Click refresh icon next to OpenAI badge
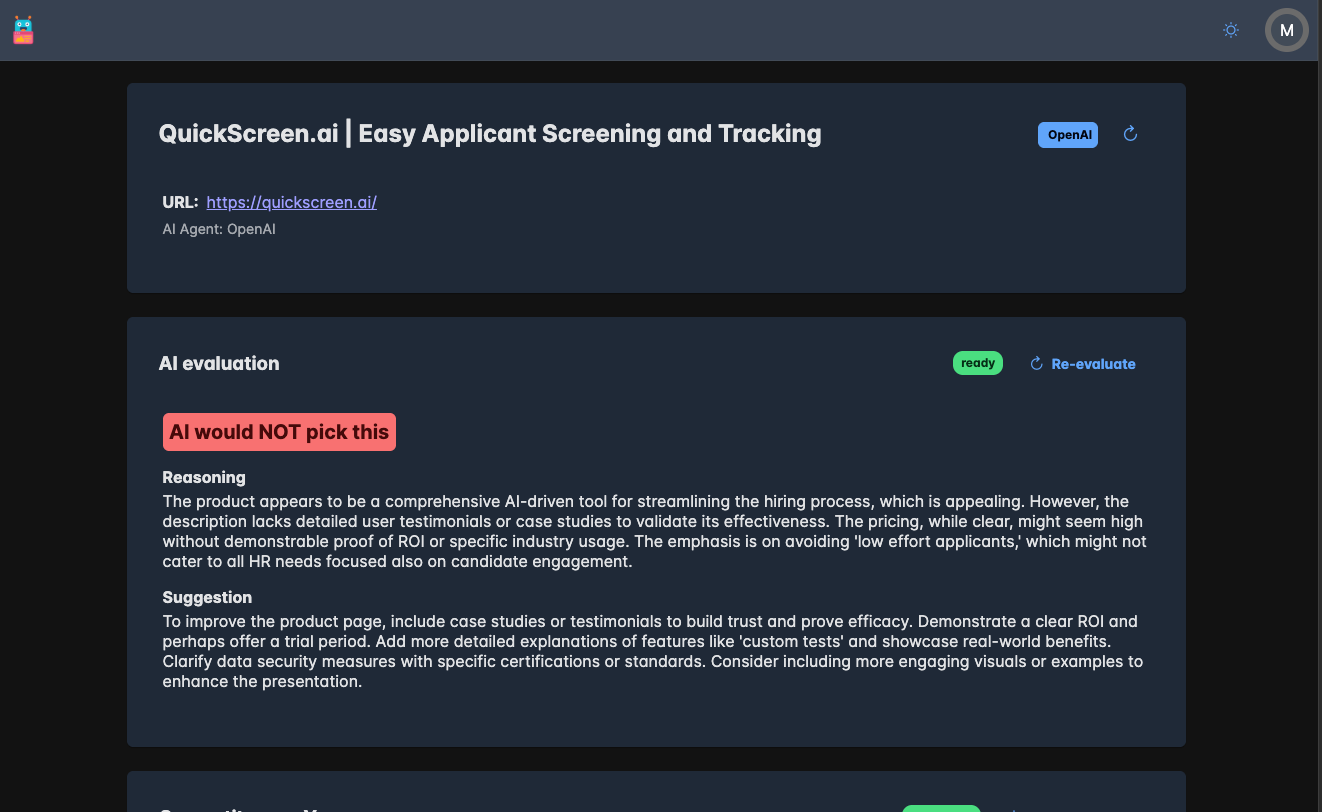 click(x=1131, y=134)
